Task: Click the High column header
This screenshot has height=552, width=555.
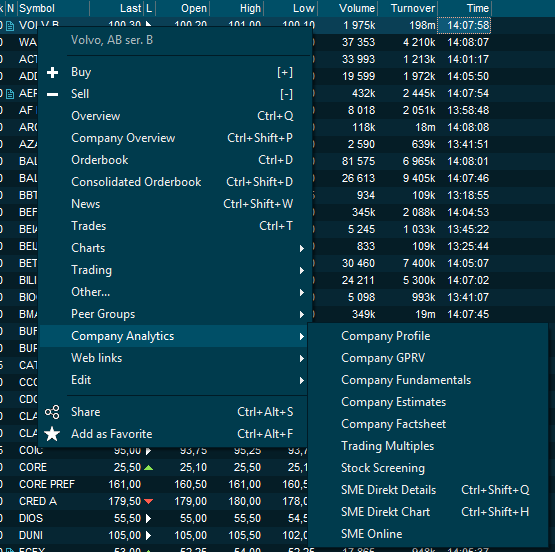Action: point(236,8)
